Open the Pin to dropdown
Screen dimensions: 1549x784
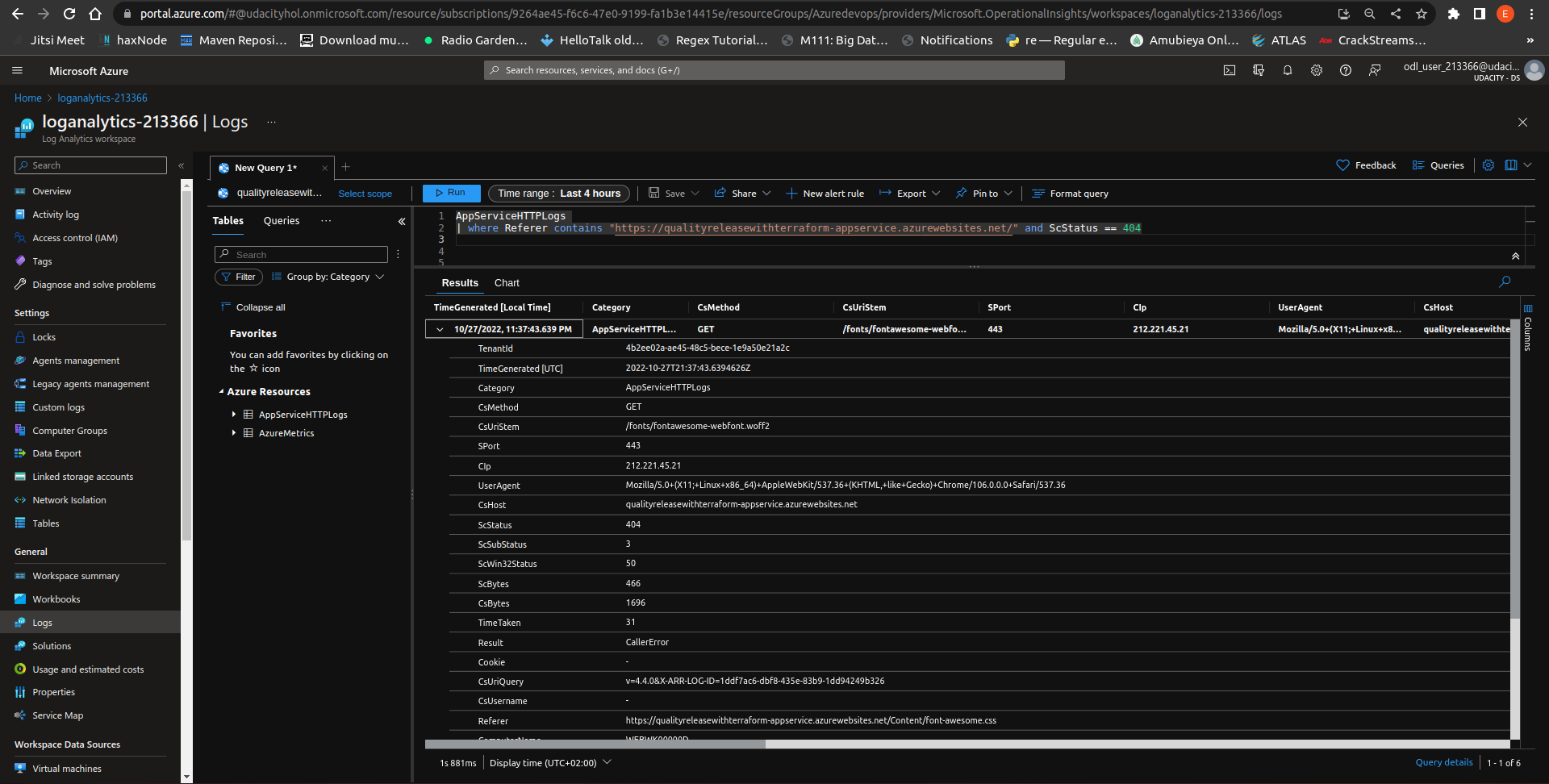point(984,194)
